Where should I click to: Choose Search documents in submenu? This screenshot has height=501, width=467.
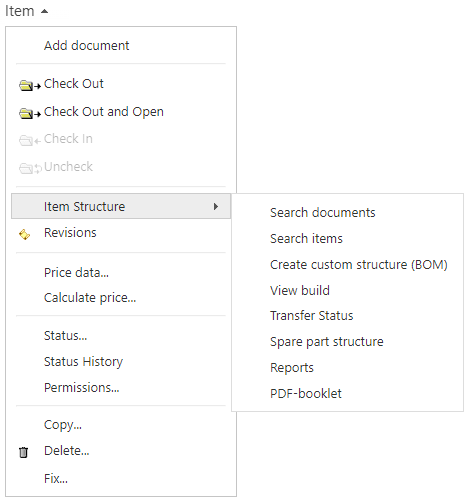pyautogui.click(x=322, y=213)
